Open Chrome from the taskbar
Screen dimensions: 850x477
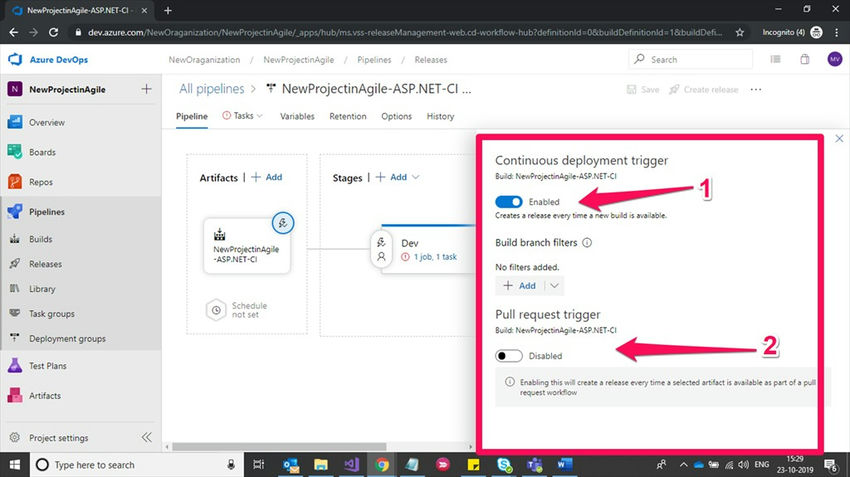[x=382, y=465]
